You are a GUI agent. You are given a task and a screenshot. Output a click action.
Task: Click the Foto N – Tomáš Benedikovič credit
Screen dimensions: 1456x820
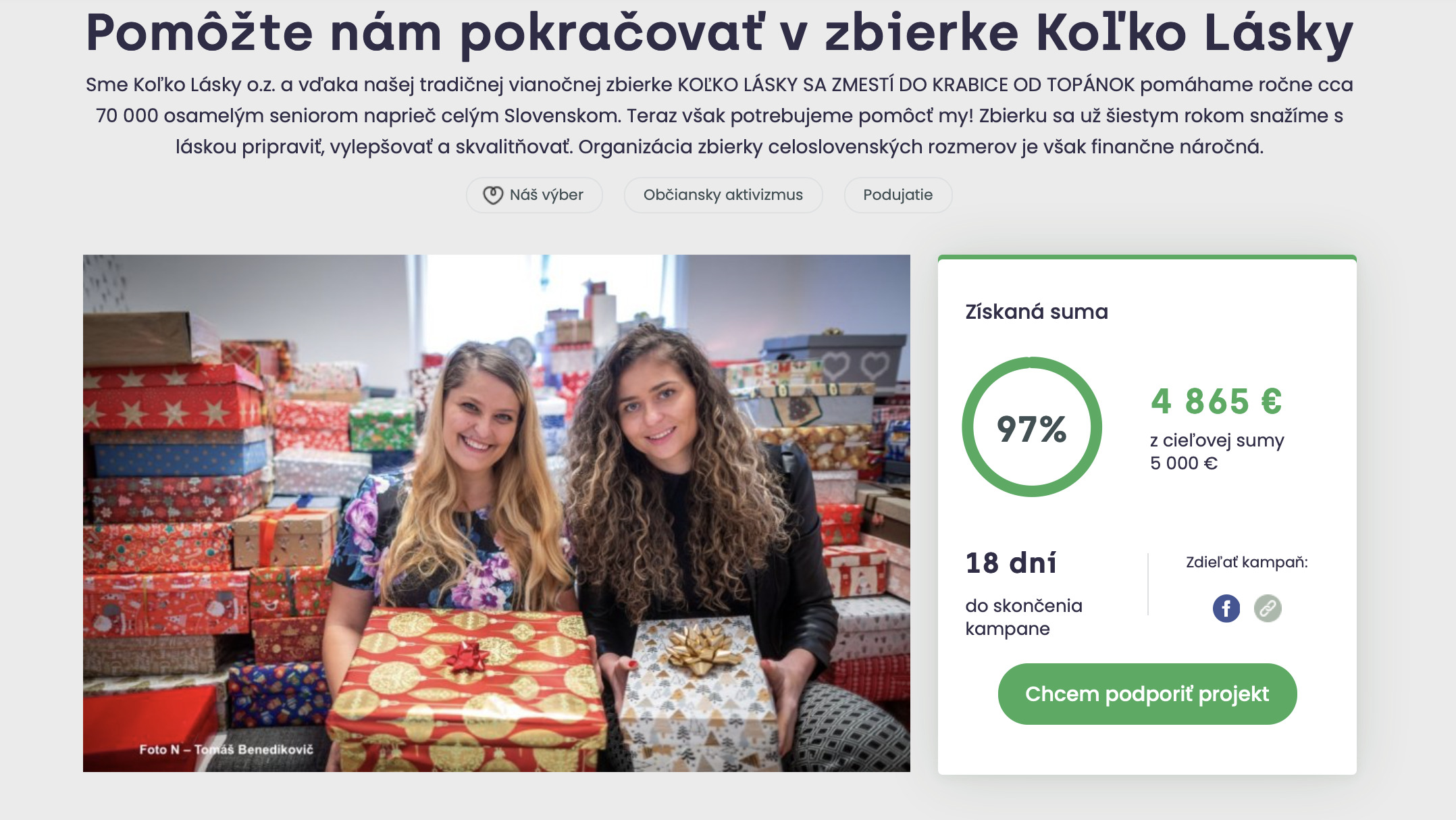pyautogui.click(x=226, y=749)
